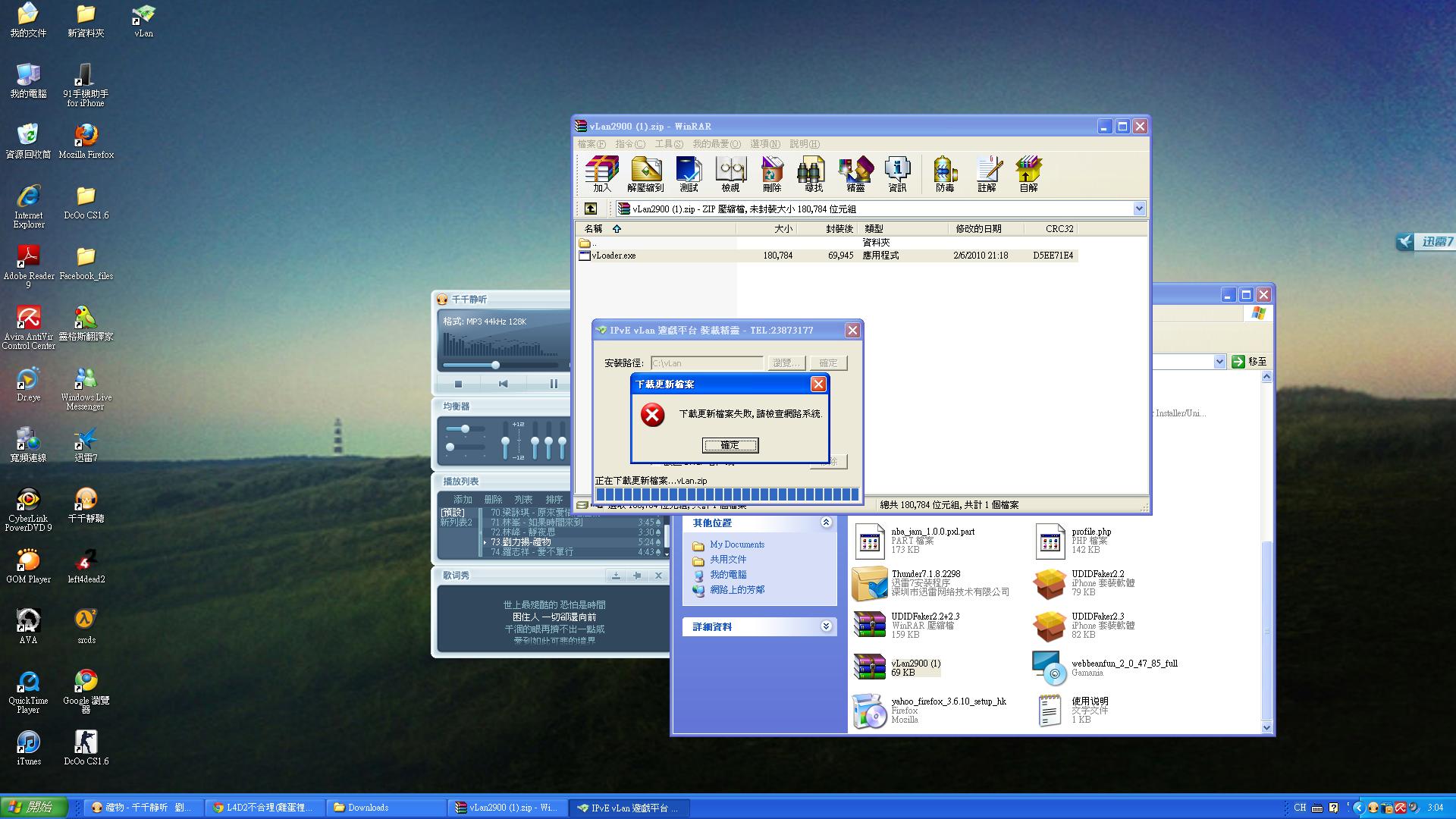Select vLoader.exe in the archive list

point(613,256)
